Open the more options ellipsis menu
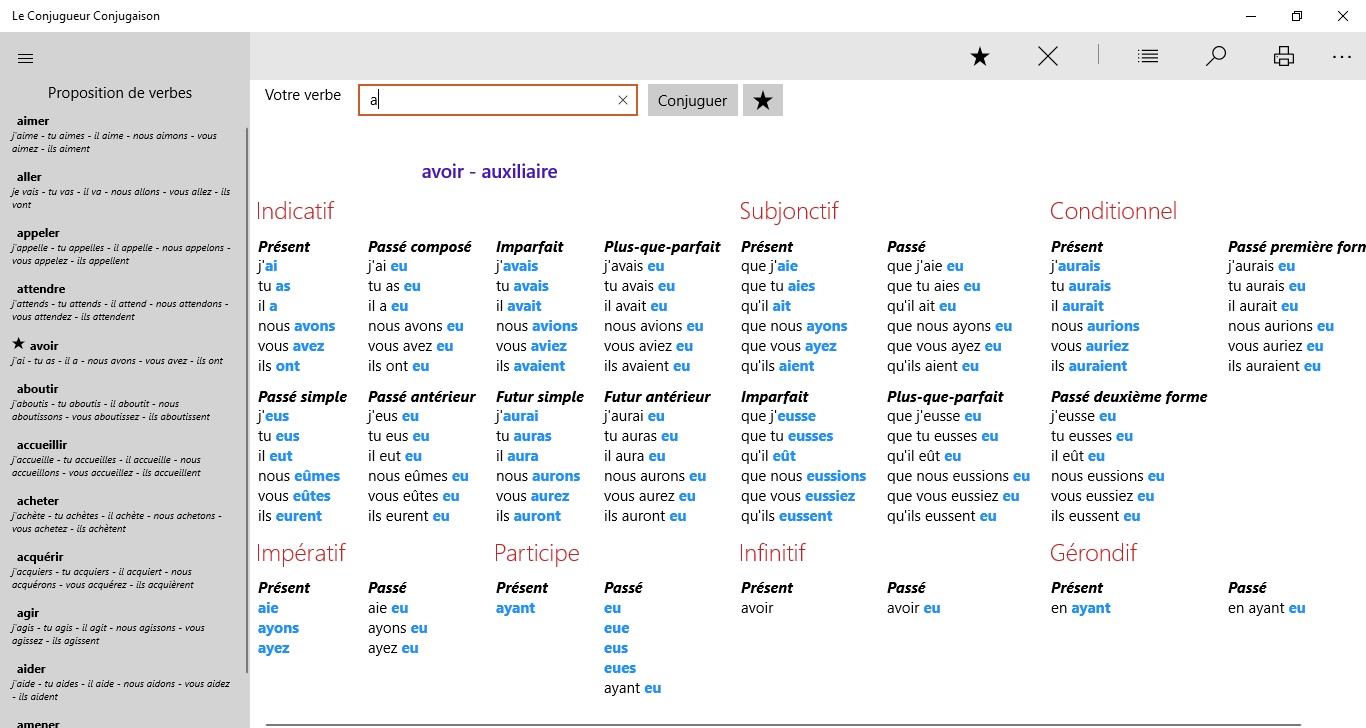The image size is (1366, 728). point(1342,57)
